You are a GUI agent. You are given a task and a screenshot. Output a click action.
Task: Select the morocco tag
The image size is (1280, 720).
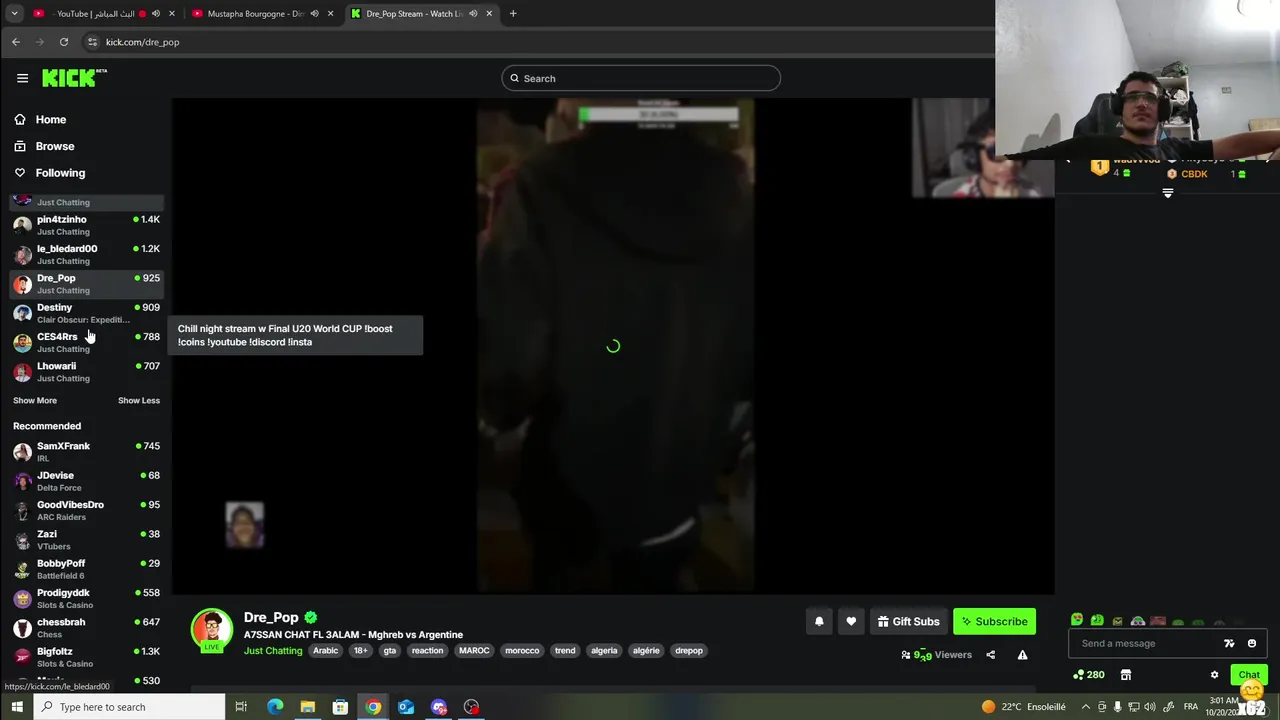pyautogui.click(x=522, y=651)
